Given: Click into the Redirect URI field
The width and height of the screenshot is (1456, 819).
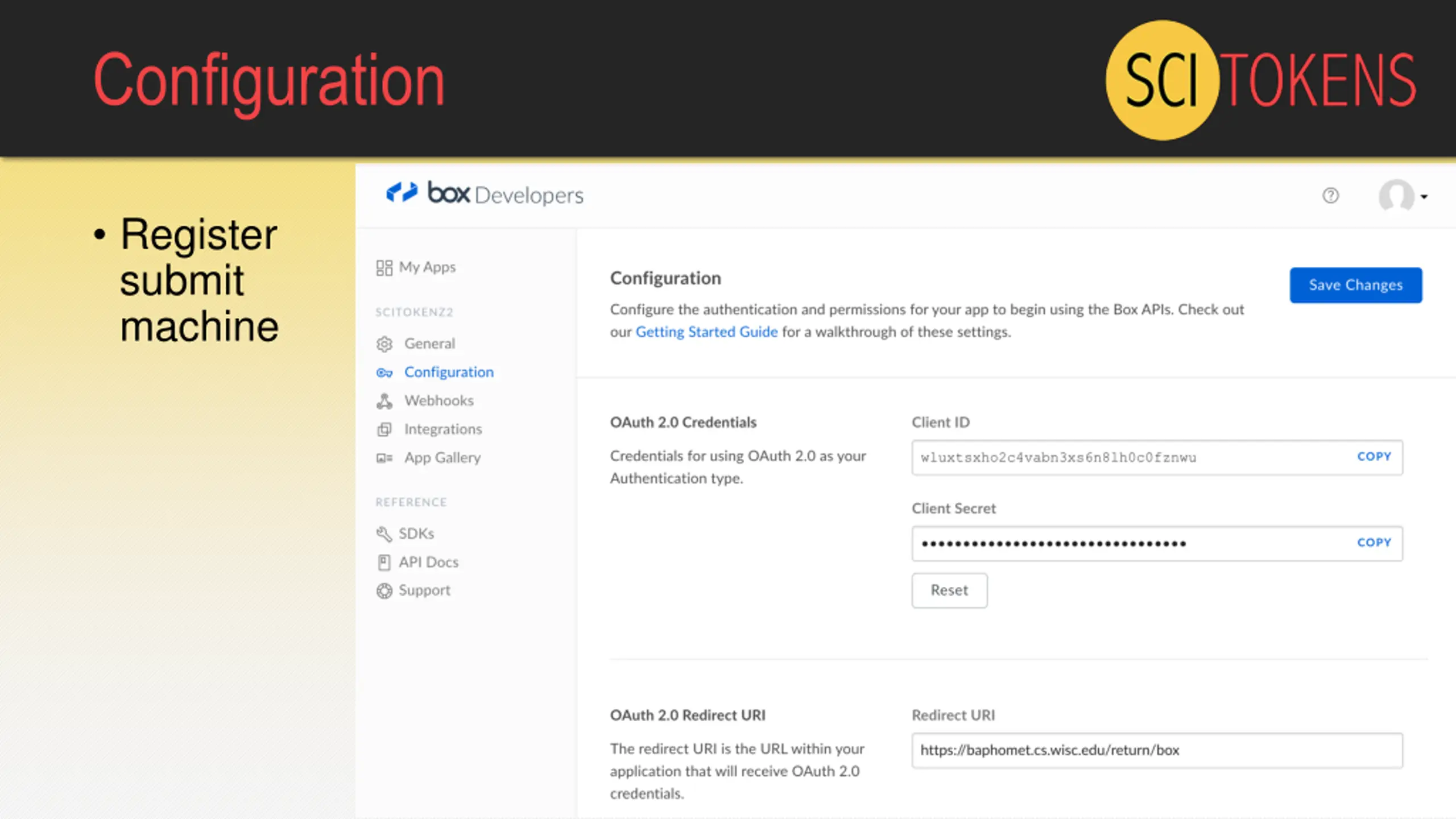Looking at the screenshot, I should [x=1157, y=750].
